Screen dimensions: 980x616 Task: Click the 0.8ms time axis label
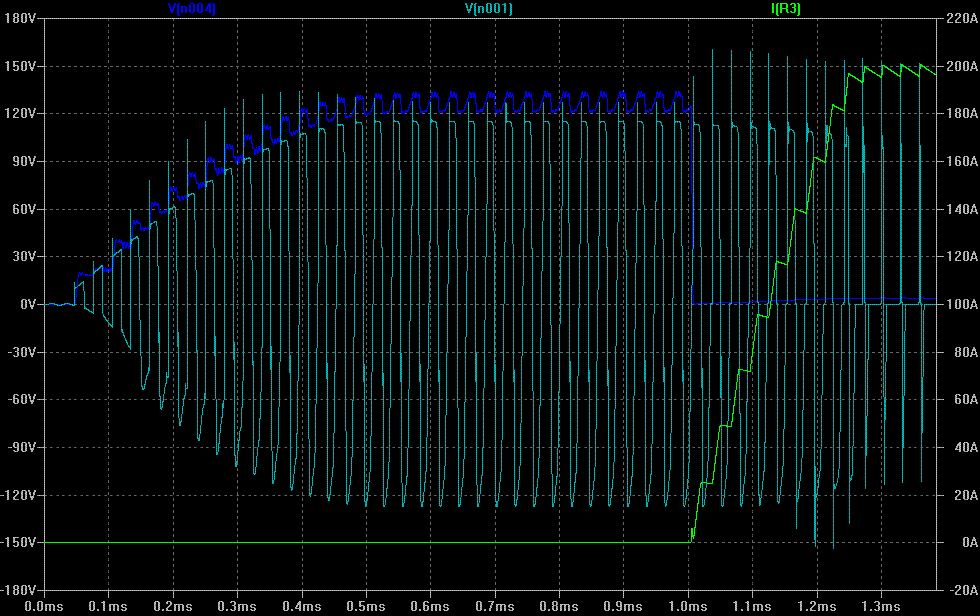tap(559, 607)
